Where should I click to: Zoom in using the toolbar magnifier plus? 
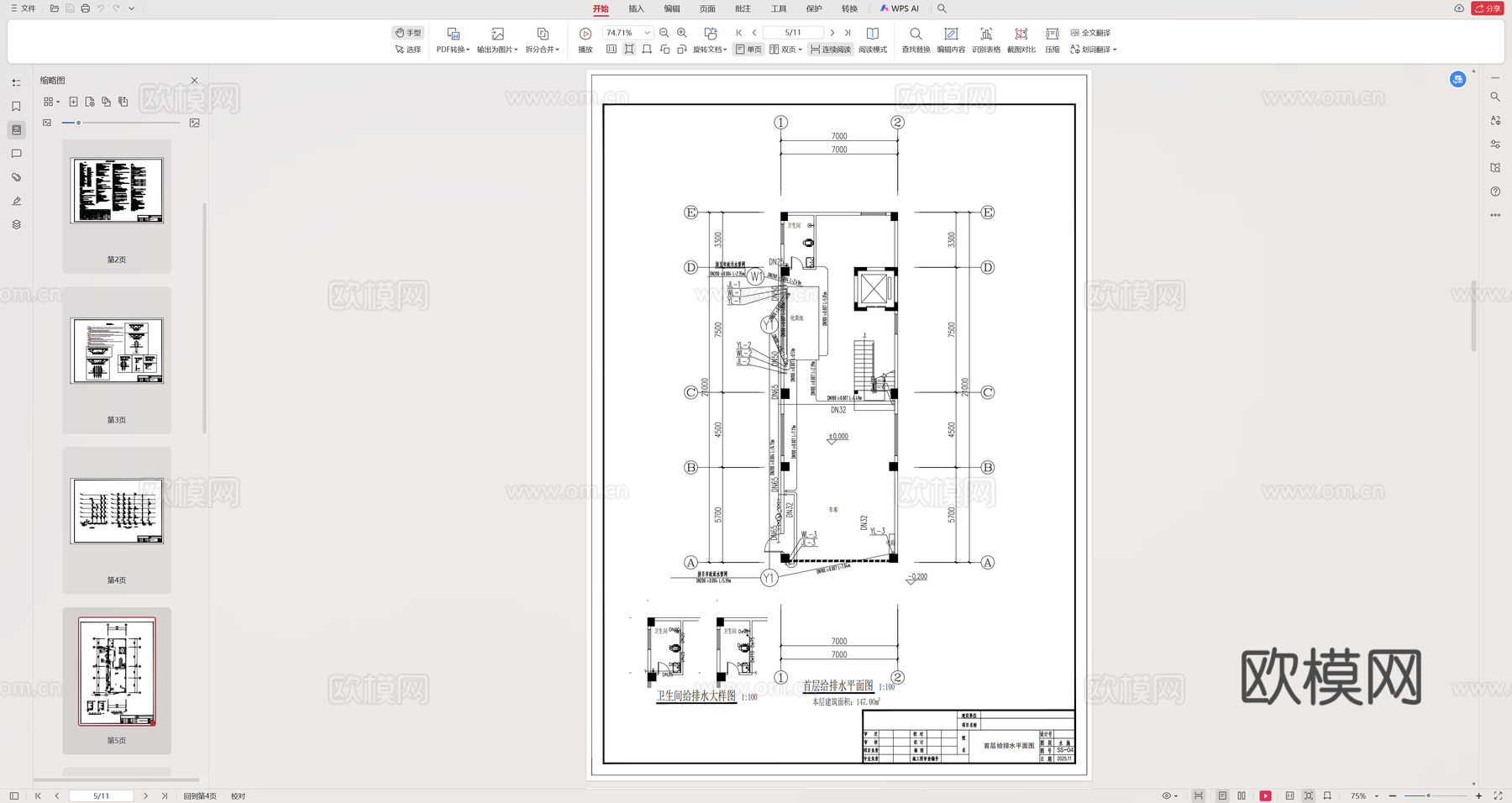pyautogui.click(x=682, y=33)
